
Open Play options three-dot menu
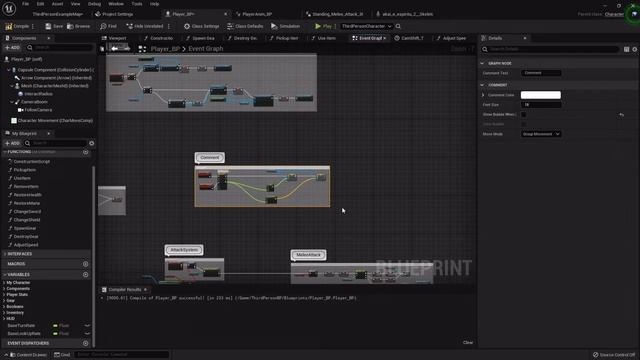(336, 26)
